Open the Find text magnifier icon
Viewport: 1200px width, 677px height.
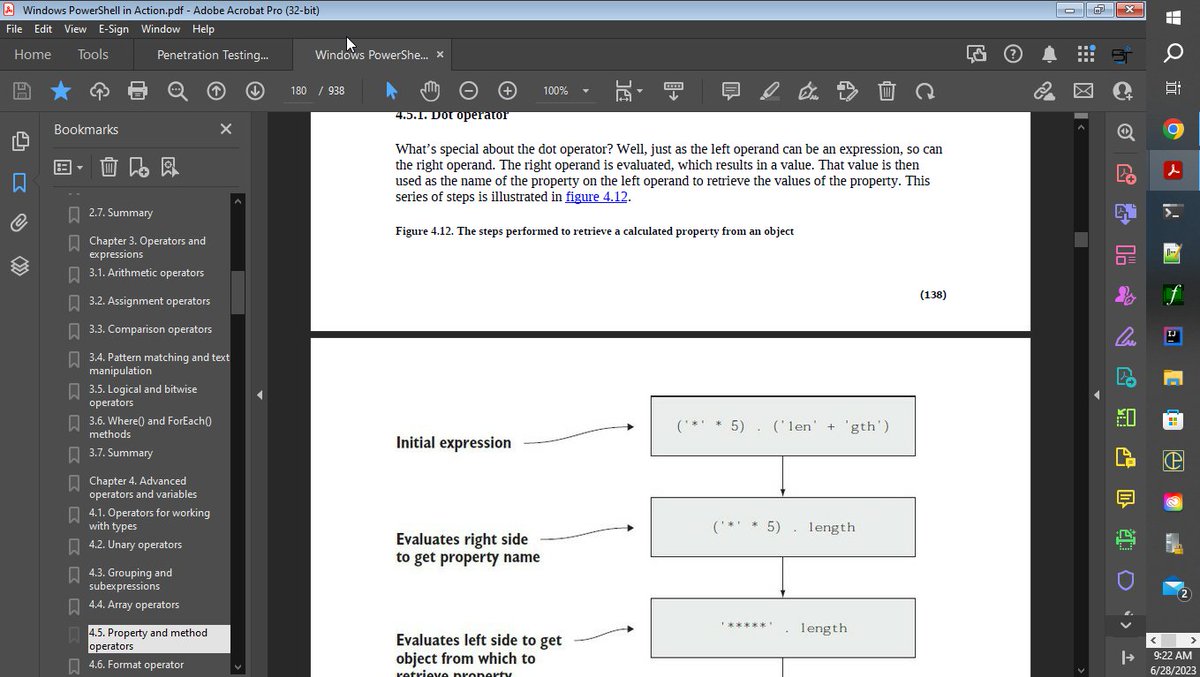pyautogui.click(x=177, y=91)
